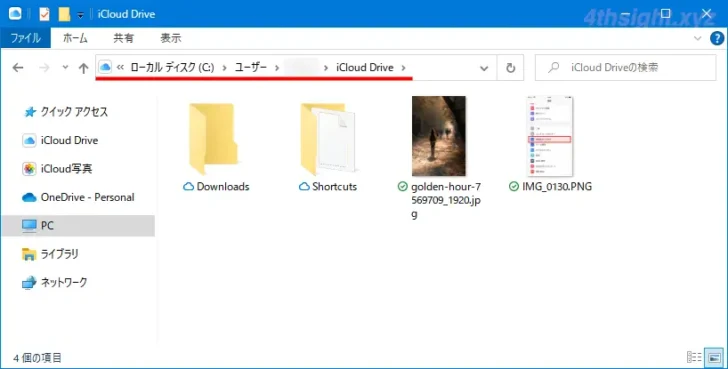Select ローカル ディスク (C:) in the address path

172,67
